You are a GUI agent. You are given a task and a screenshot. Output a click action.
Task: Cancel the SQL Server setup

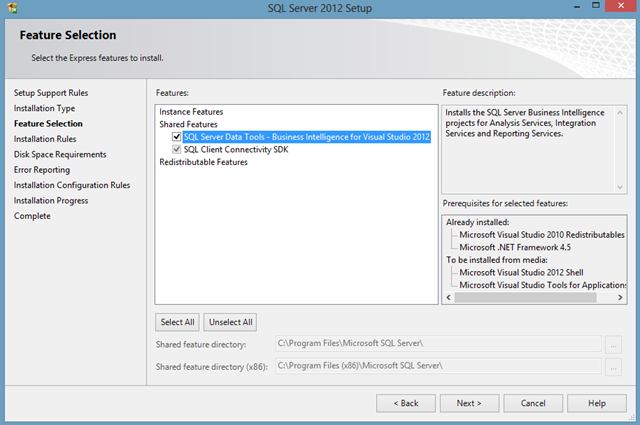point(533,403)
